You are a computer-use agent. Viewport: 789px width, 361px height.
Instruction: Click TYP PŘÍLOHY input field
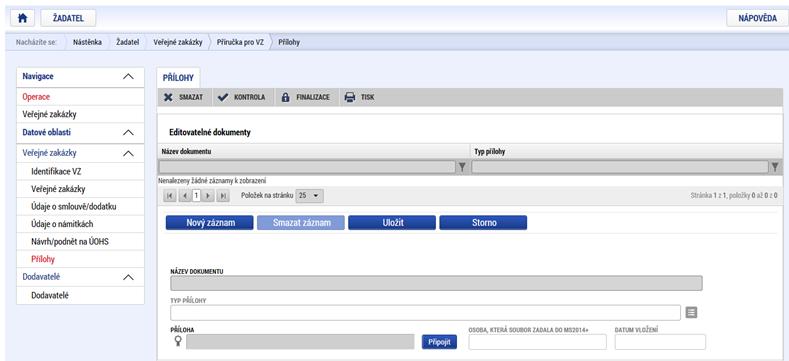coord(426,313)
